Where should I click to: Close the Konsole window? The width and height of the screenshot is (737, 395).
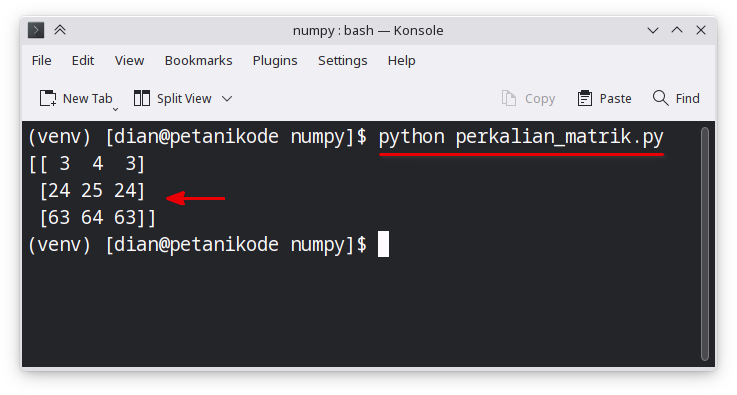click(701, 30)
